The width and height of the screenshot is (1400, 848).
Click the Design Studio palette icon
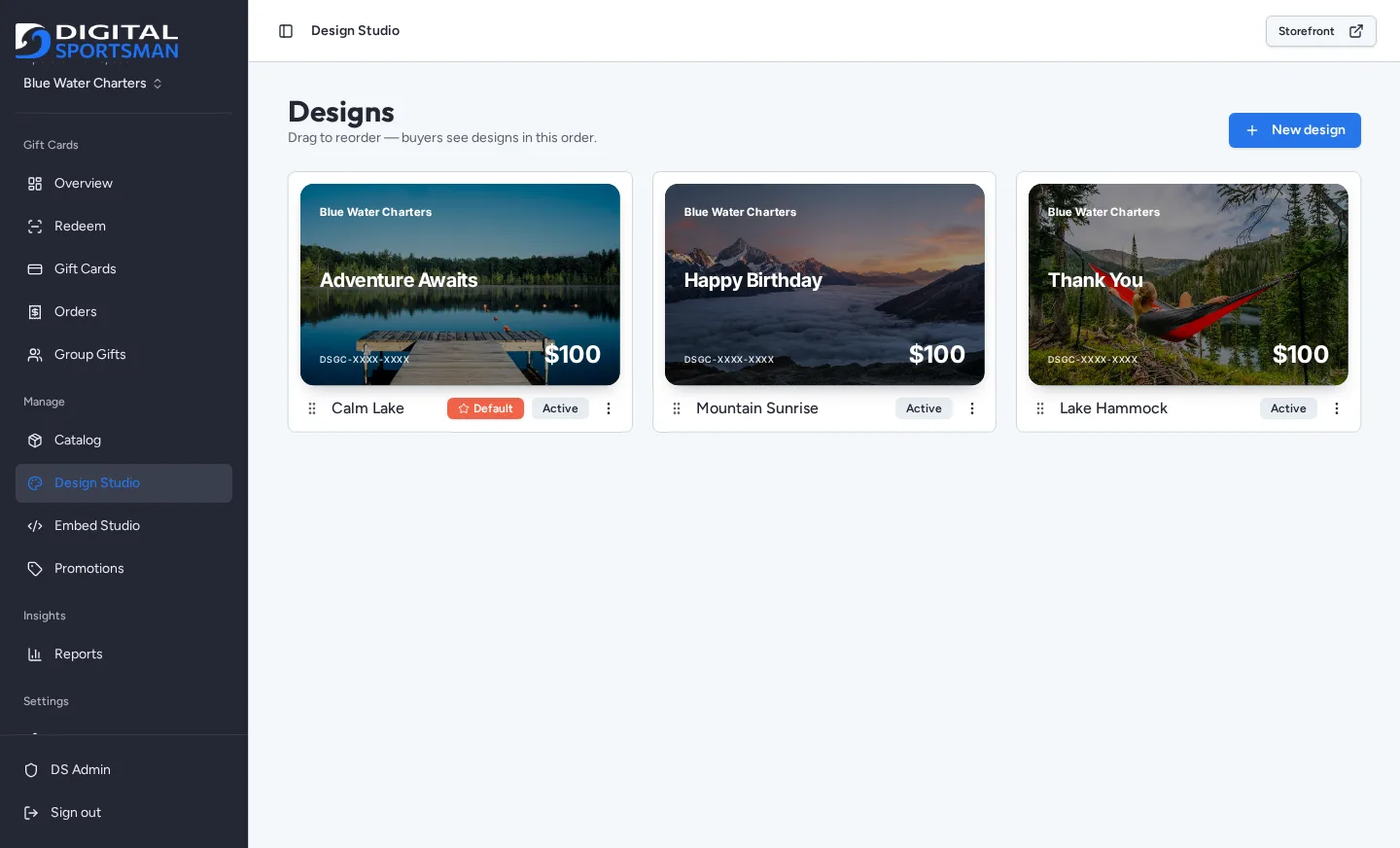(x=35, y=483)
